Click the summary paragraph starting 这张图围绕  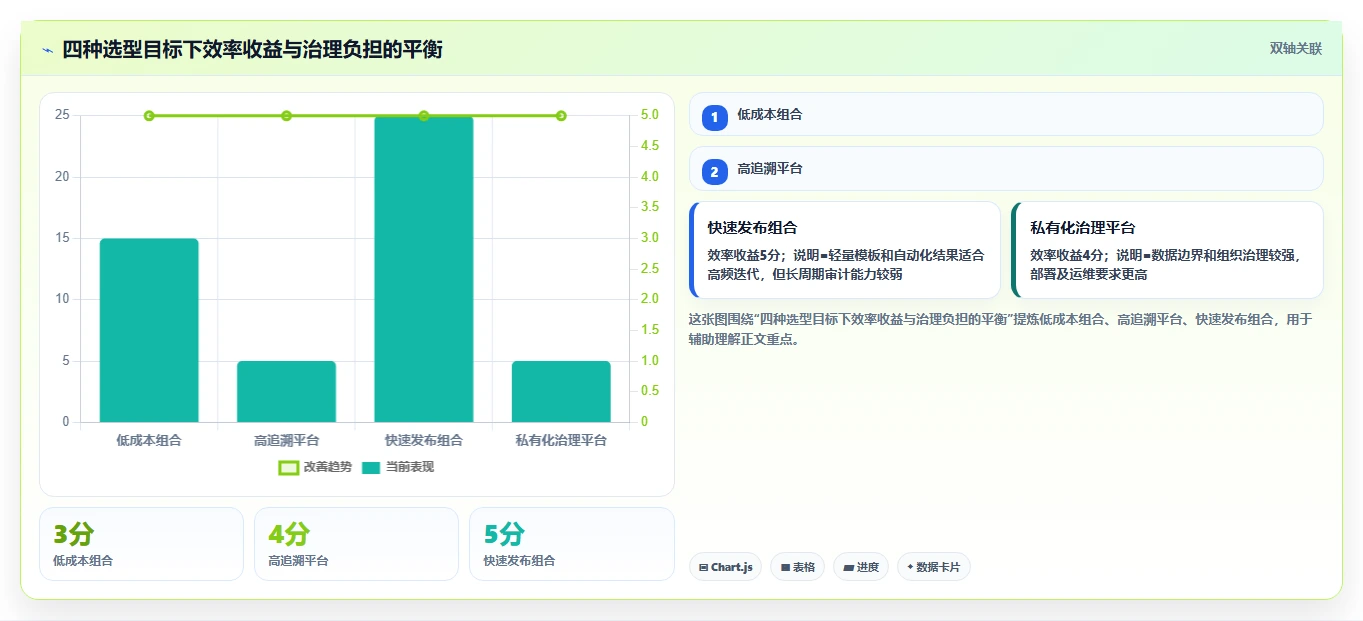click(x=1001, y=329)
